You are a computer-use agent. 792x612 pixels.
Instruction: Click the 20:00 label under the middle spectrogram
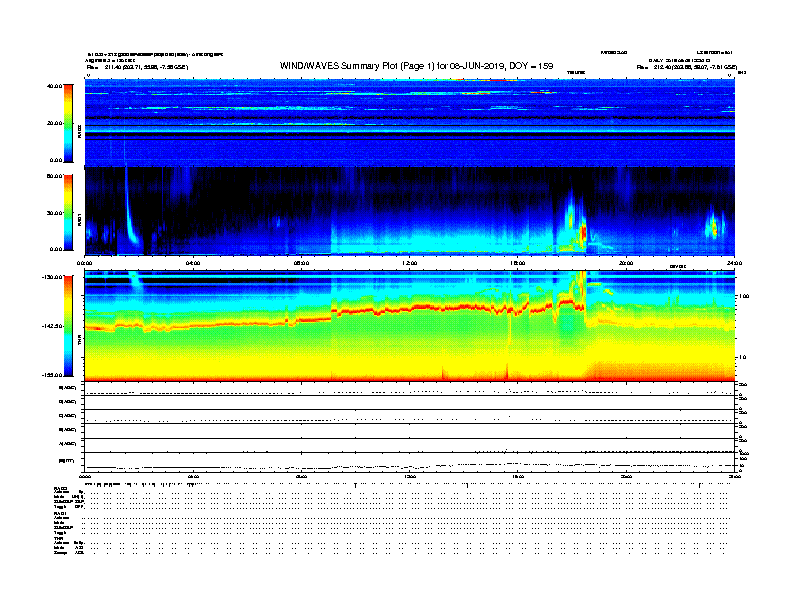pyautogui.click(x=626, y=263)
